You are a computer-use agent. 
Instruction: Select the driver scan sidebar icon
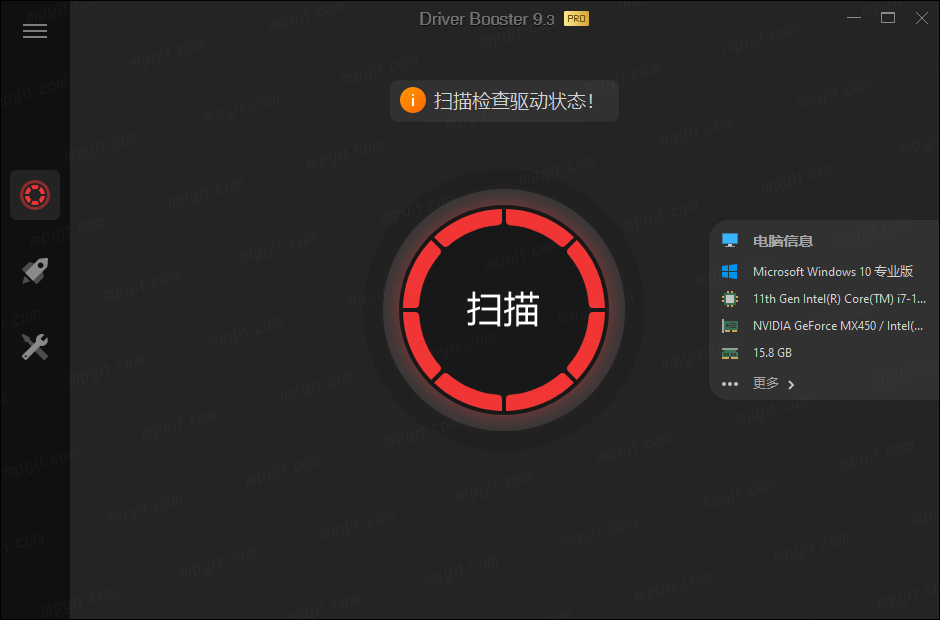[35, 195]
